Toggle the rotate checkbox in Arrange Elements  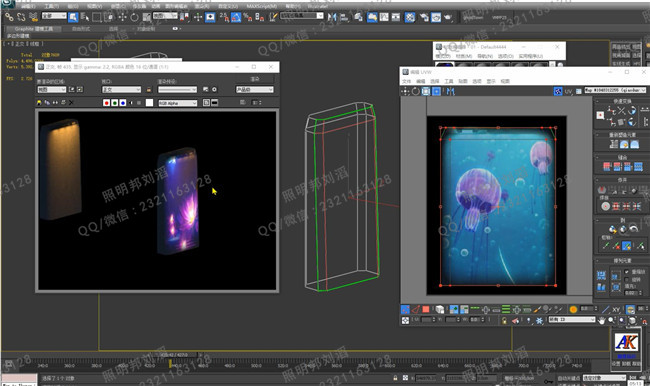[x=626, y=279]
